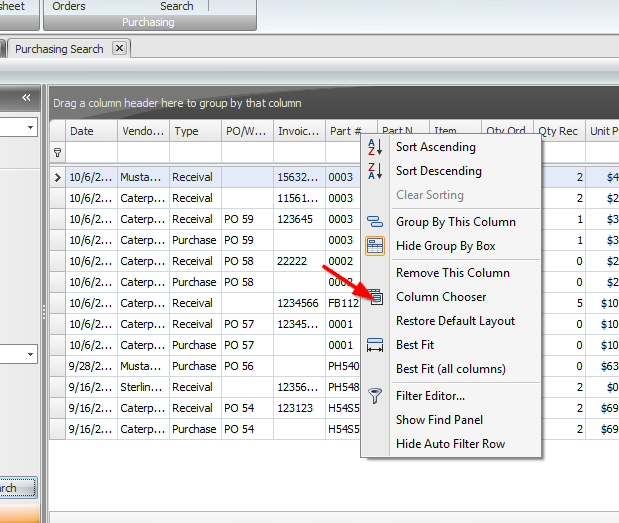
Task: Click the group by box drag area text
Action: click(177, 103)
